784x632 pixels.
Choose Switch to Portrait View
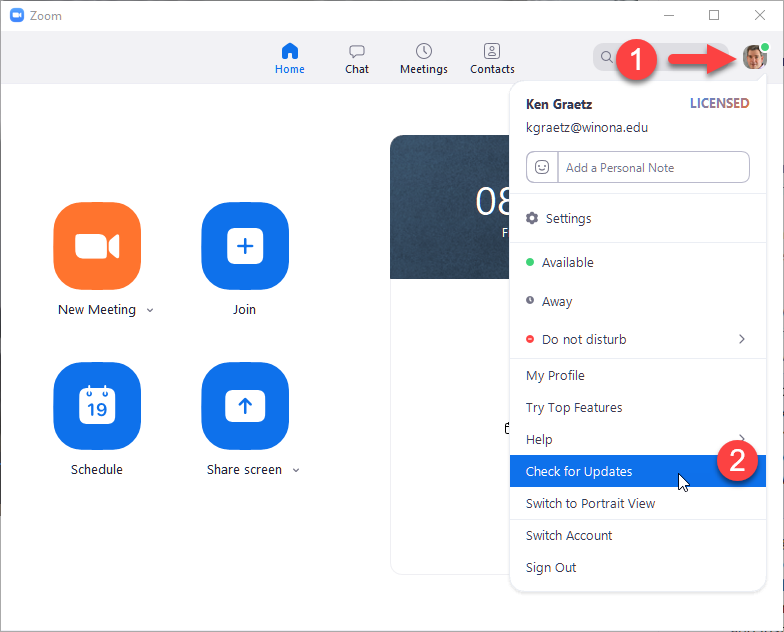pyautogui.click(x=590, y=504)
